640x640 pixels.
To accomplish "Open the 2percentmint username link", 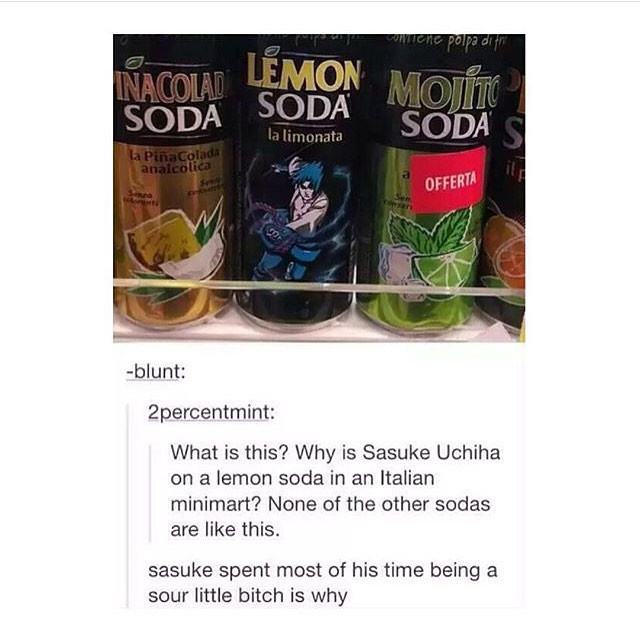I will coord(211,412).
